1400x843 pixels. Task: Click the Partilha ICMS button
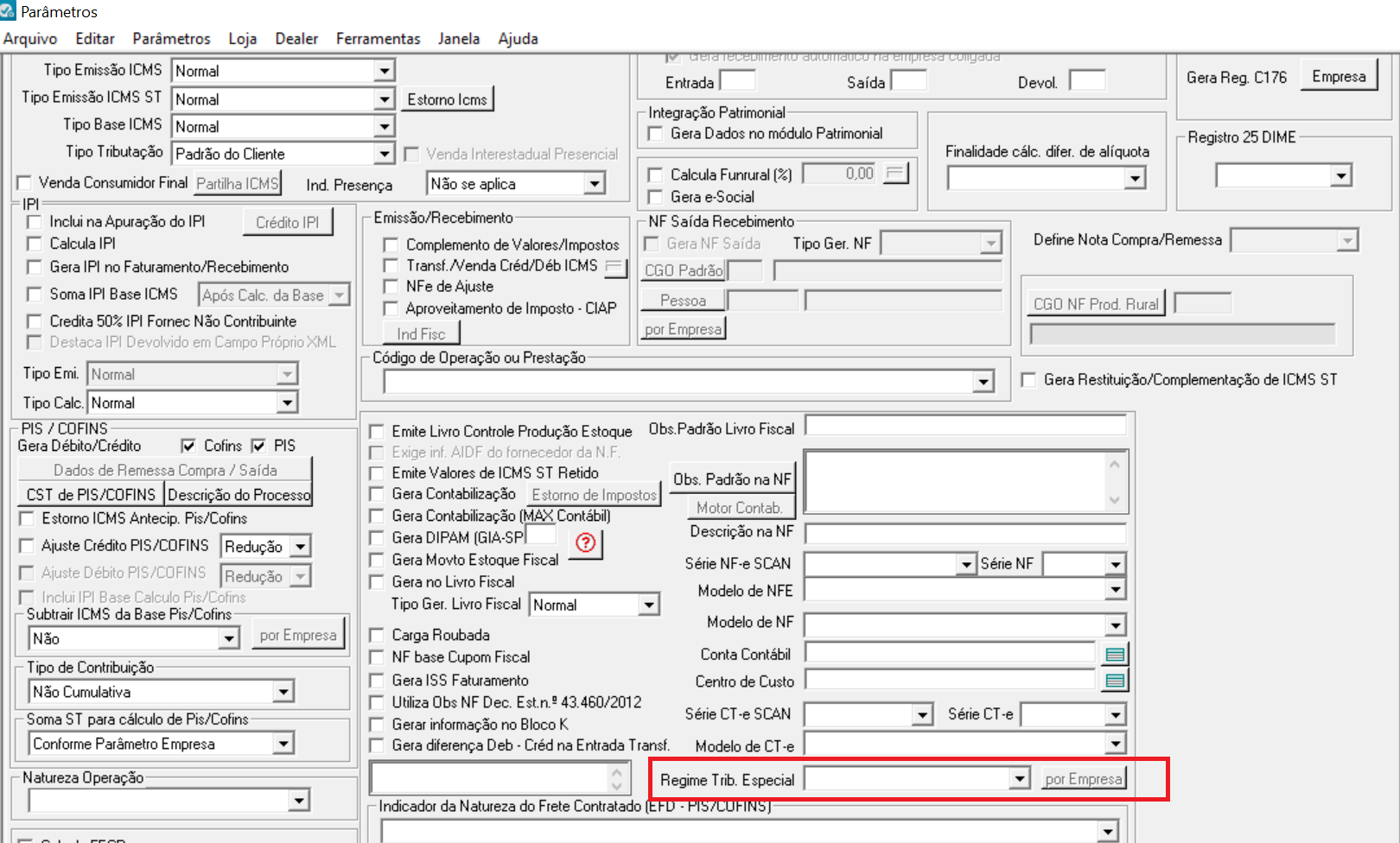237,183
